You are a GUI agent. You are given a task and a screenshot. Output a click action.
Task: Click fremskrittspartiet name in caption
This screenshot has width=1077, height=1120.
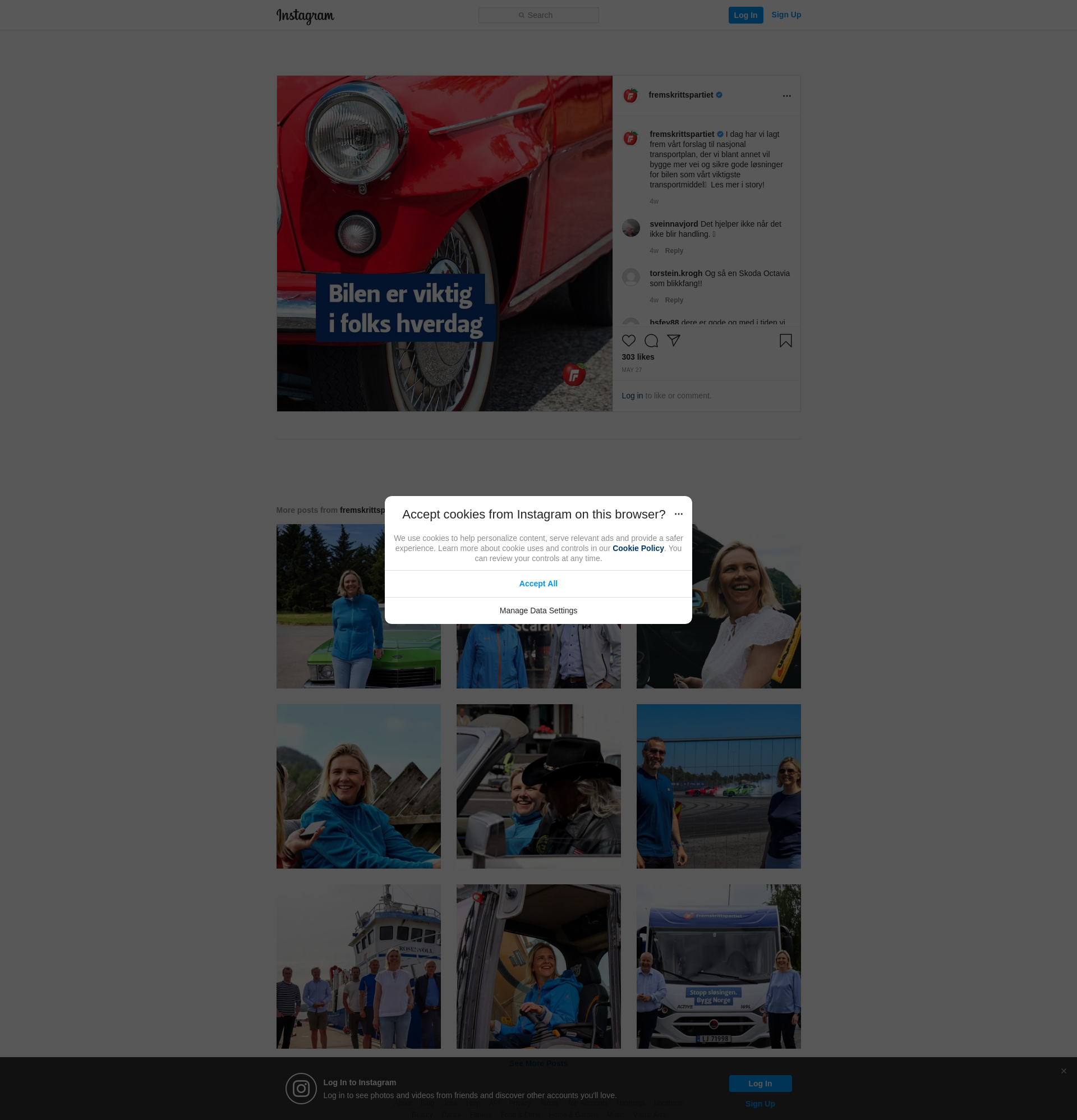pyautogui.click(x=681, y=134)
